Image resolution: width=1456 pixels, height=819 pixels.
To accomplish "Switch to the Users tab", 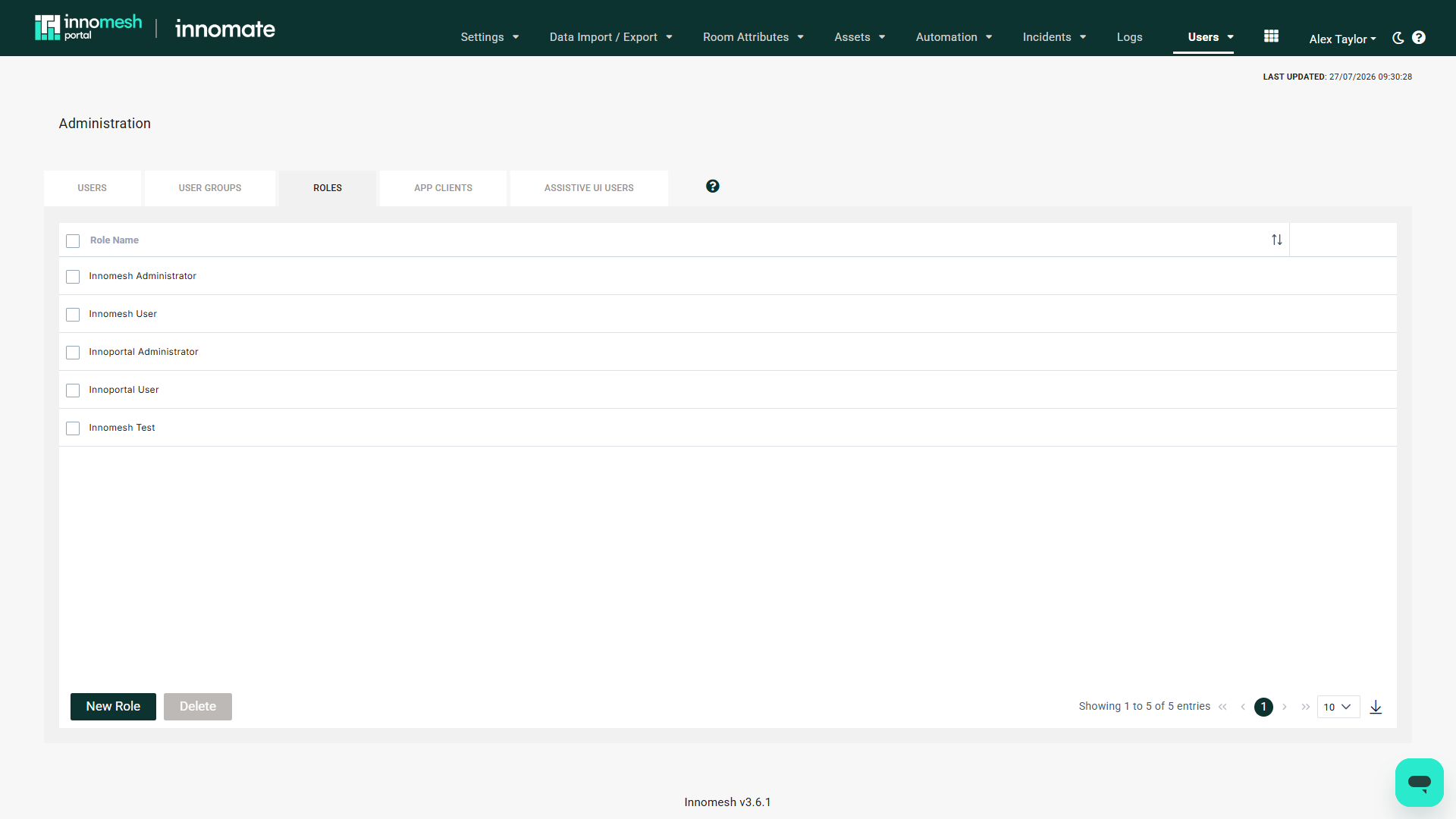I will point(93,188).
